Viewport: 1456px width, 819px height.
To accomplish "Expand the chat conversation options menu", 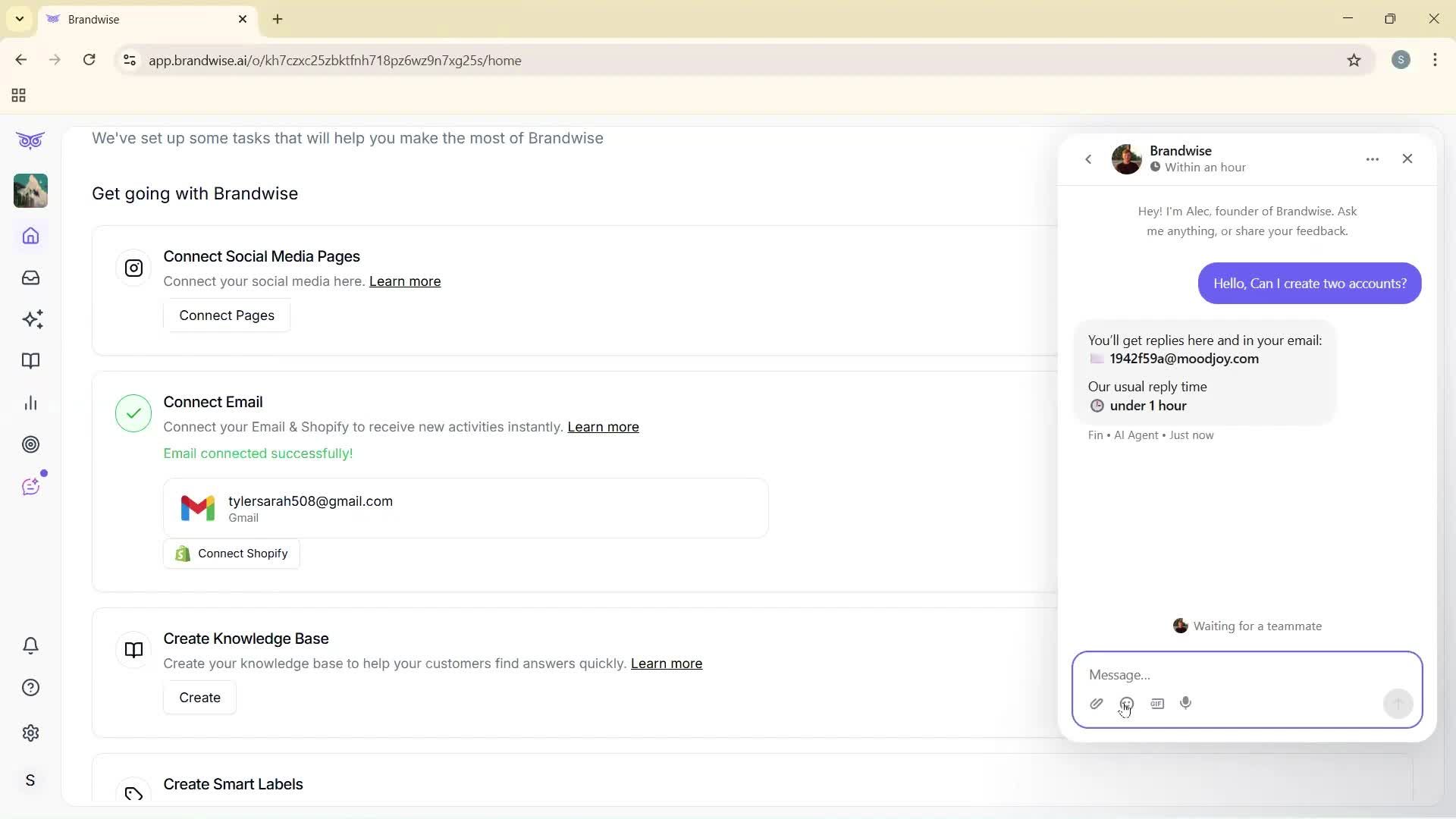I will pos(1373,158).
